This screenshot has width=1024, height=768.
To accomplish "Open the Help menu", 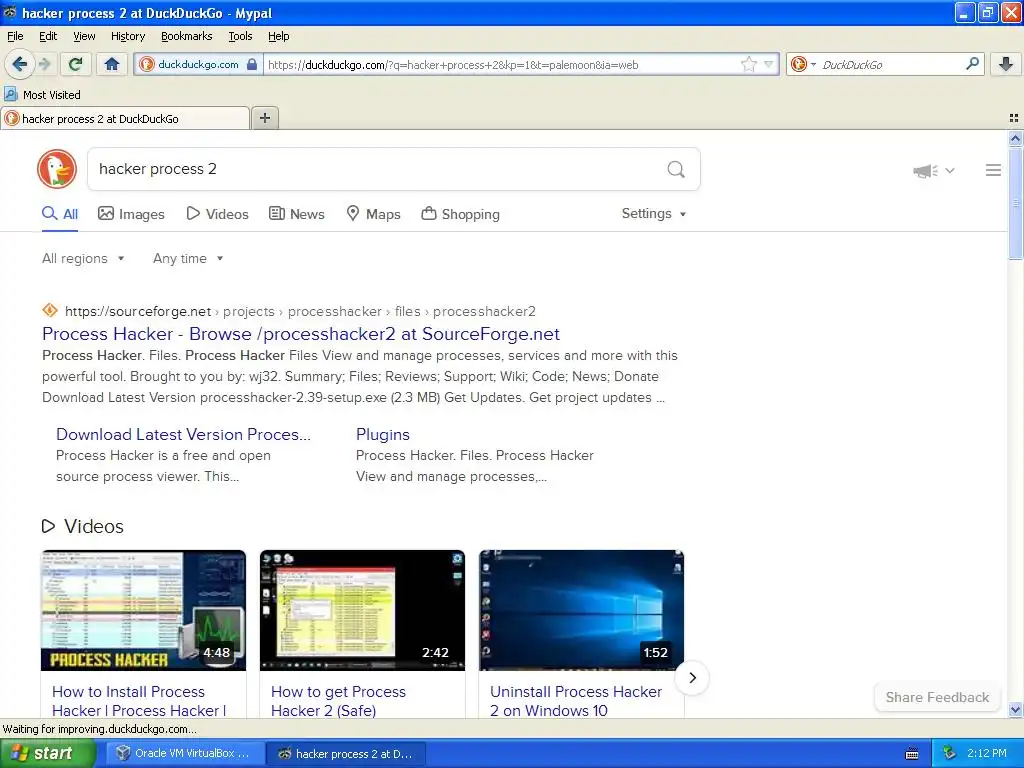I will (x=278, y=36).
